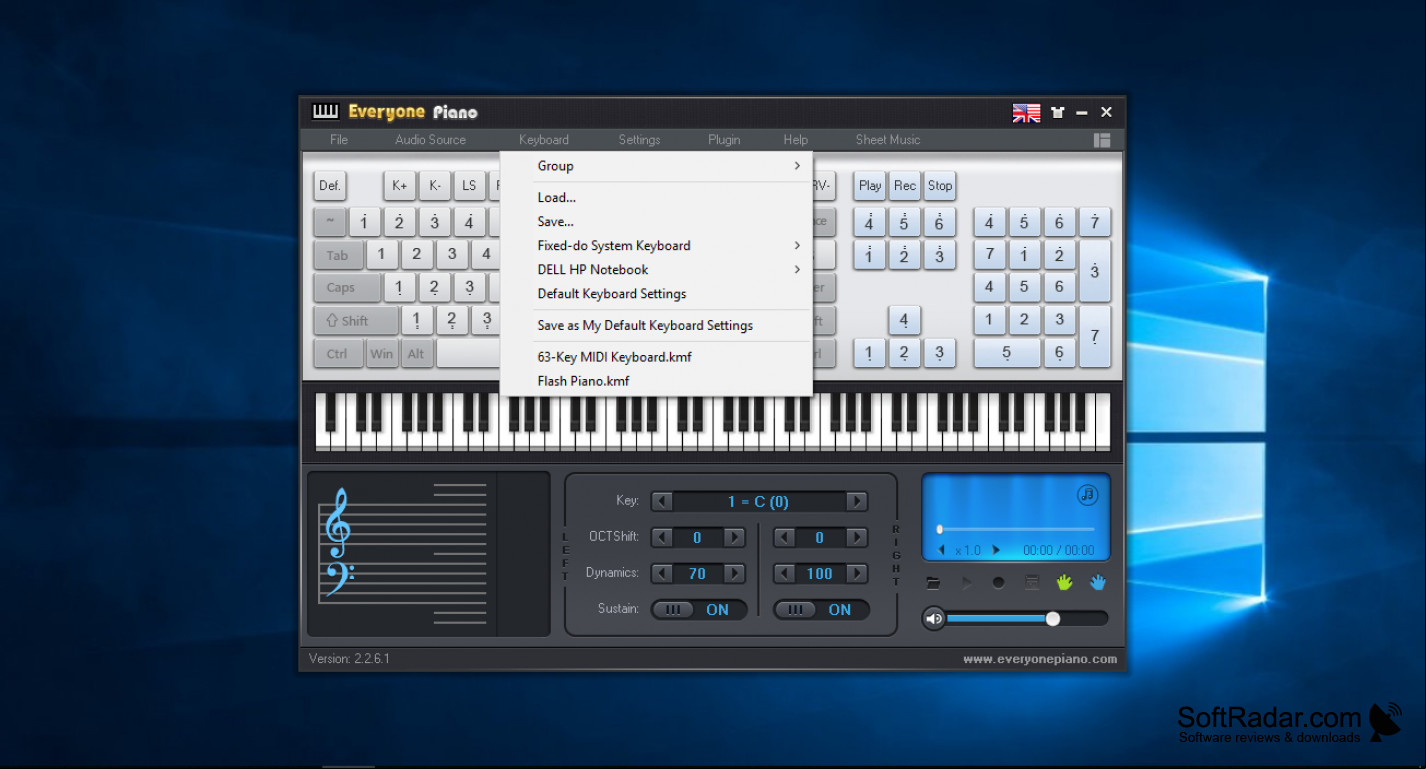Click the piano keys logo icon in title bar
This screenshot has height=769, width=1426.
click(326, 112)
